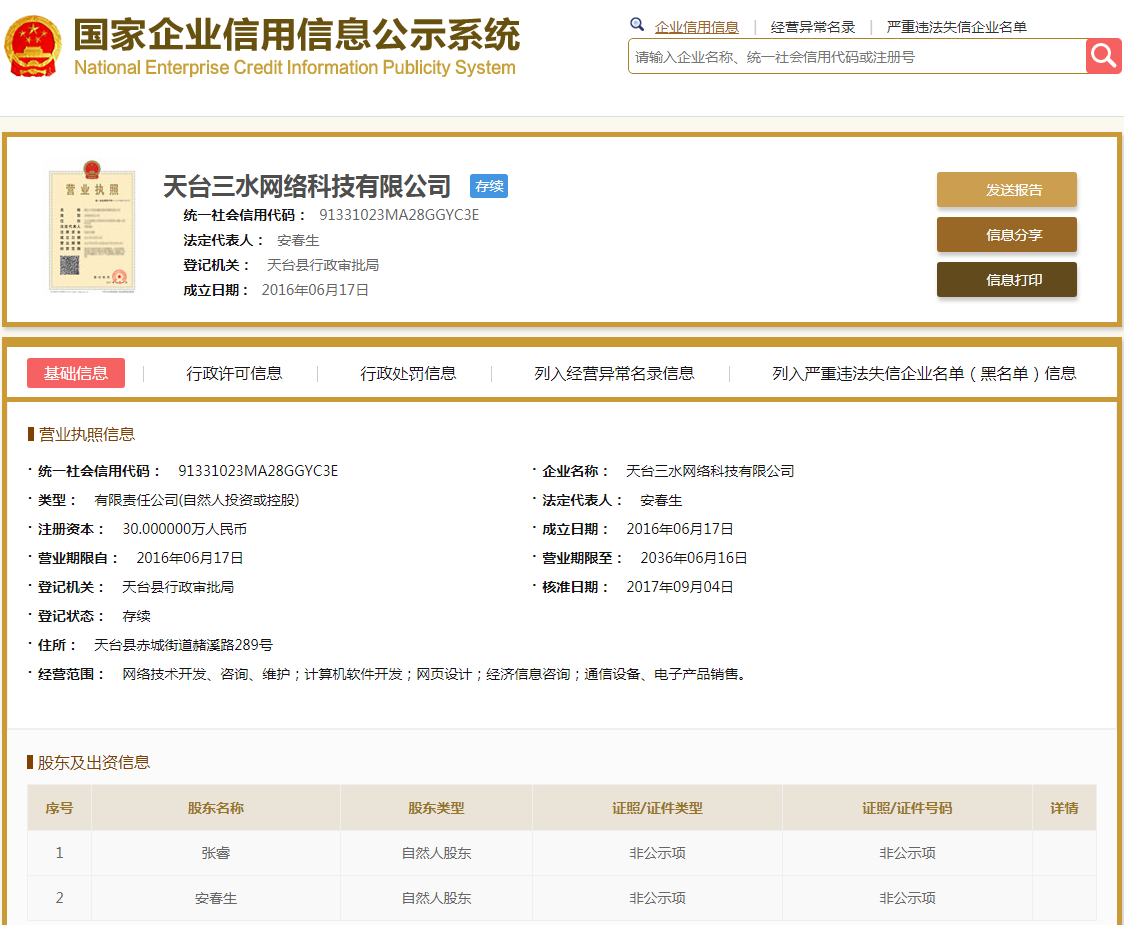Click the 存续 status badge

489,186
